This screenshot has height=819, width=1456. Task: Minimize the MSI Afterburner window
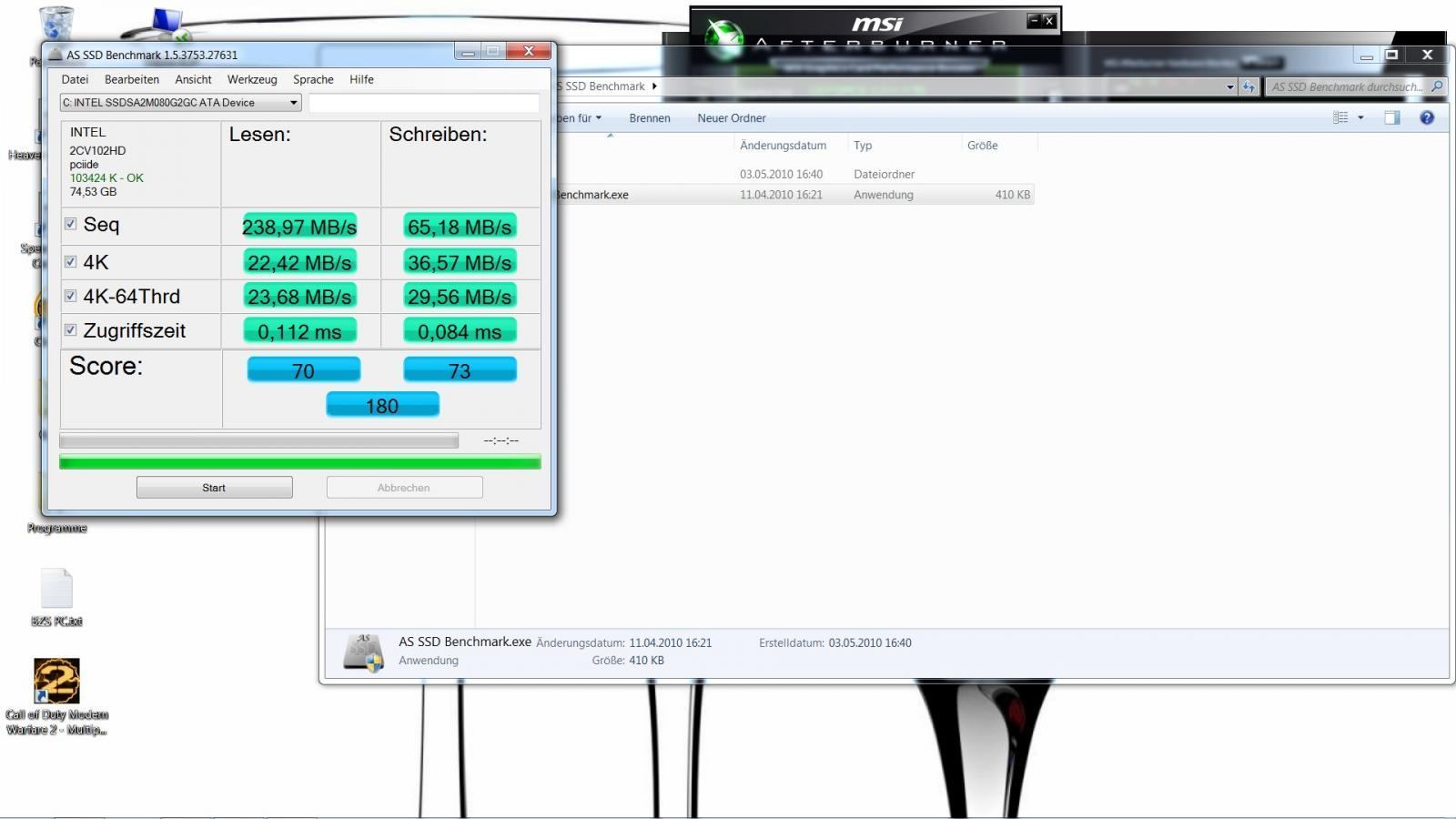click(1034, 20)
